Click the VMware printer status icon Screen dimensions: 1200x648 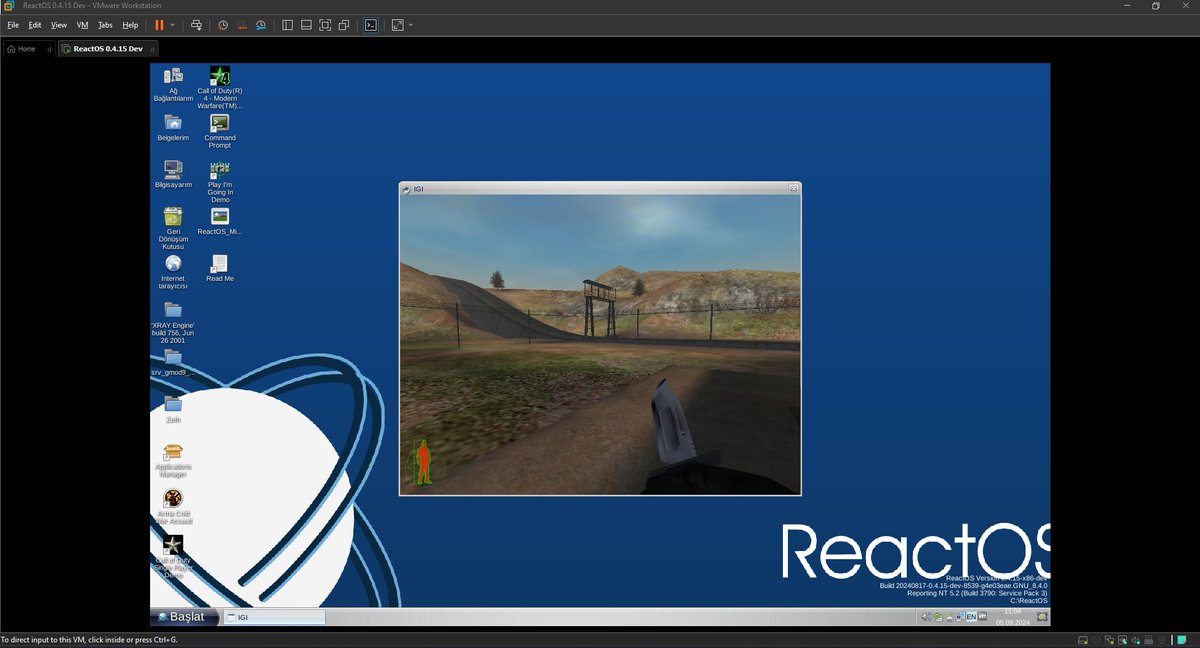(1148, 640)
